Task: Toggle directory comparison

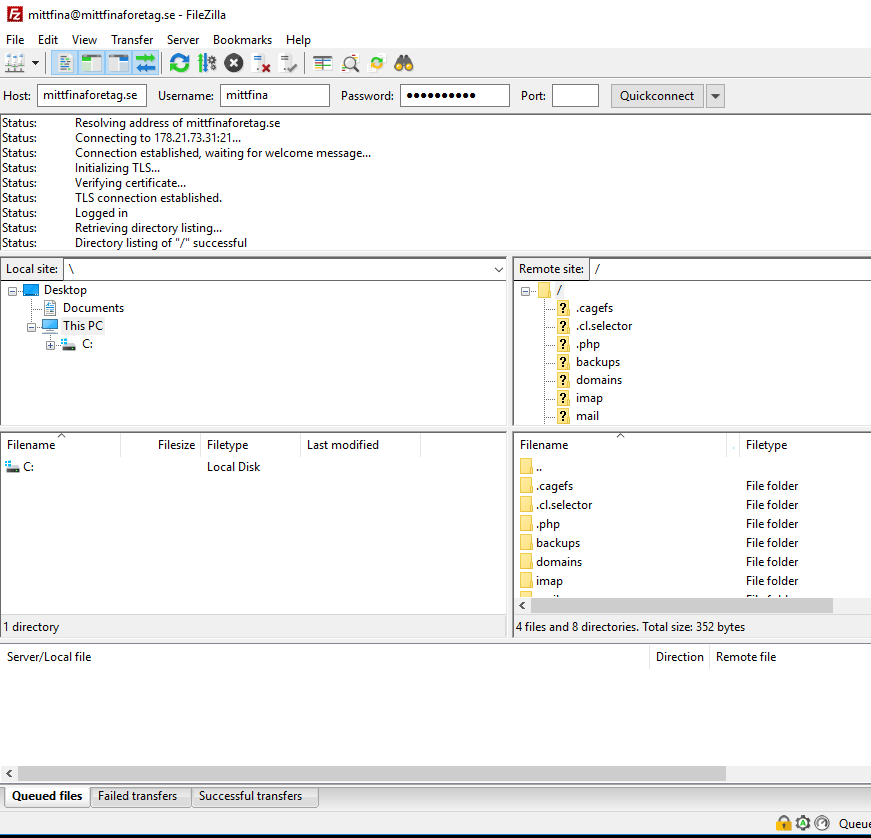Action: coord(350,63)
